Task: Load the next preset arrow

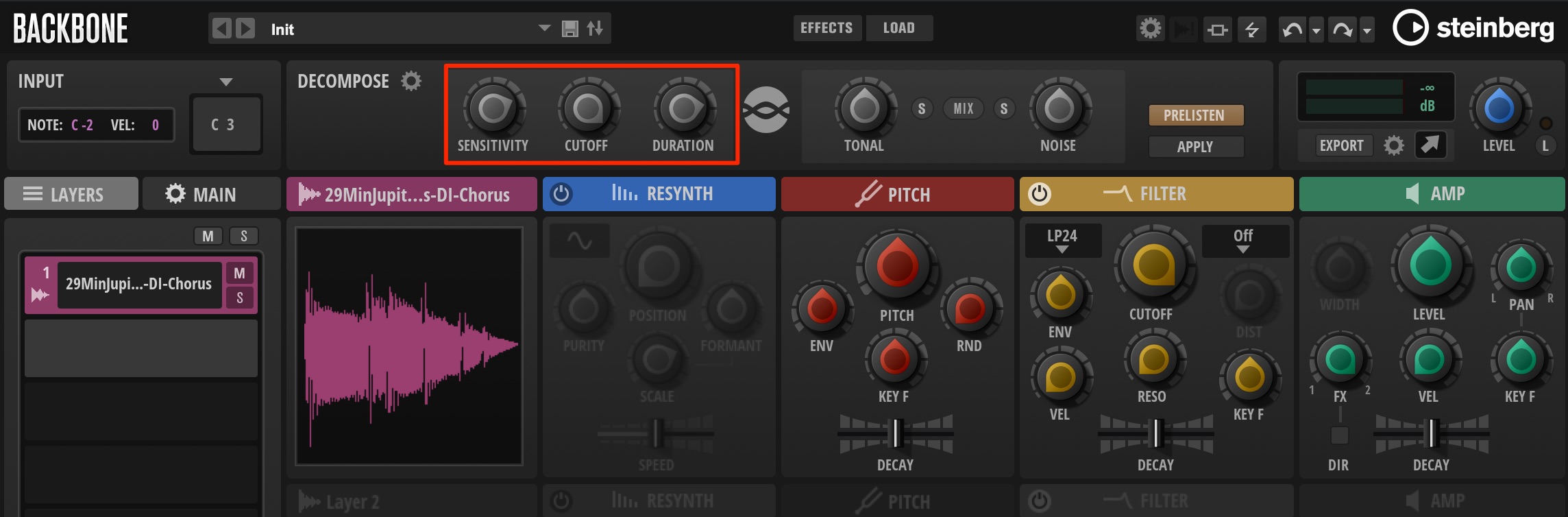Action: tap(245, 28)
